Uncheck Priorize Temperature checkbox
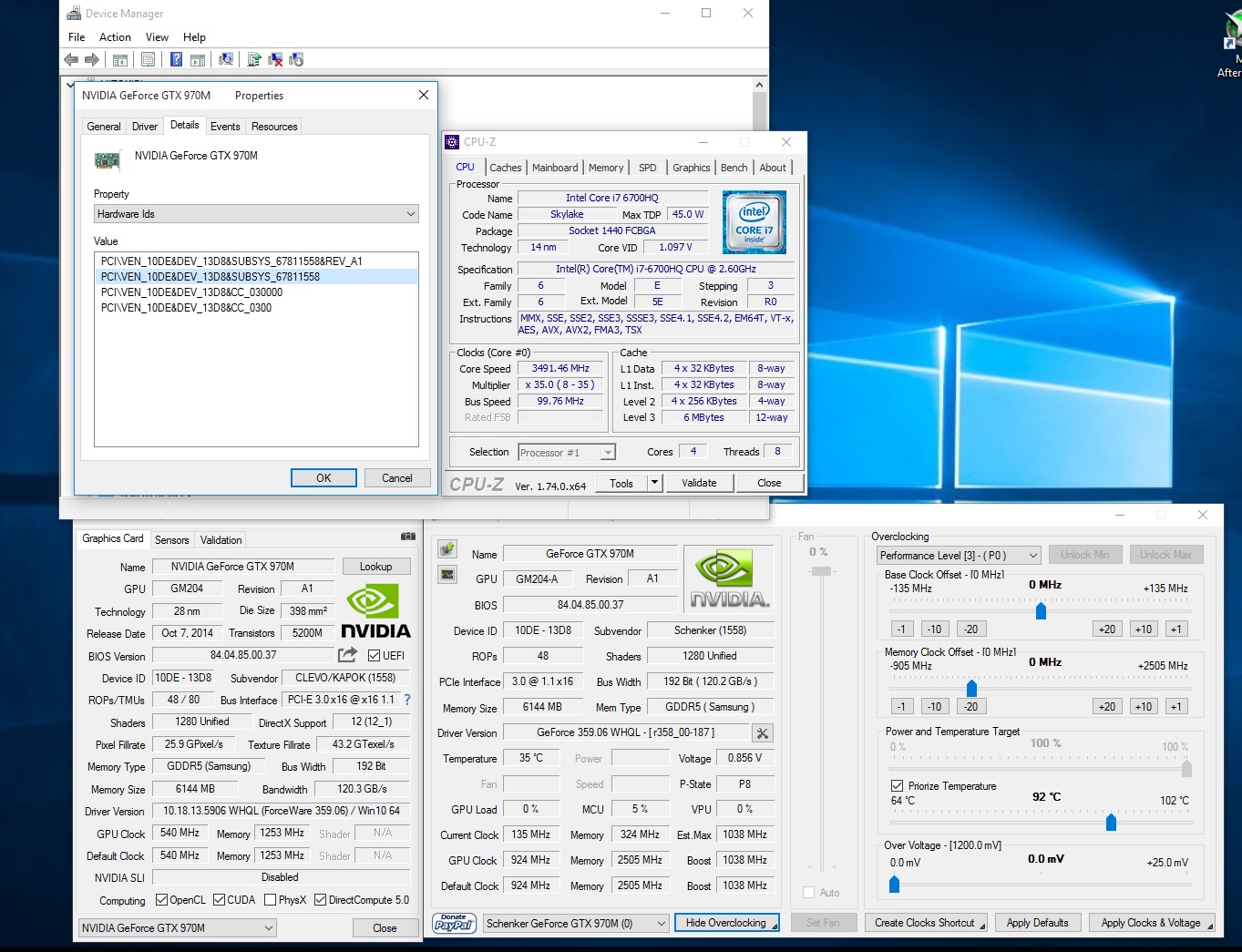 tap(897, 785)
